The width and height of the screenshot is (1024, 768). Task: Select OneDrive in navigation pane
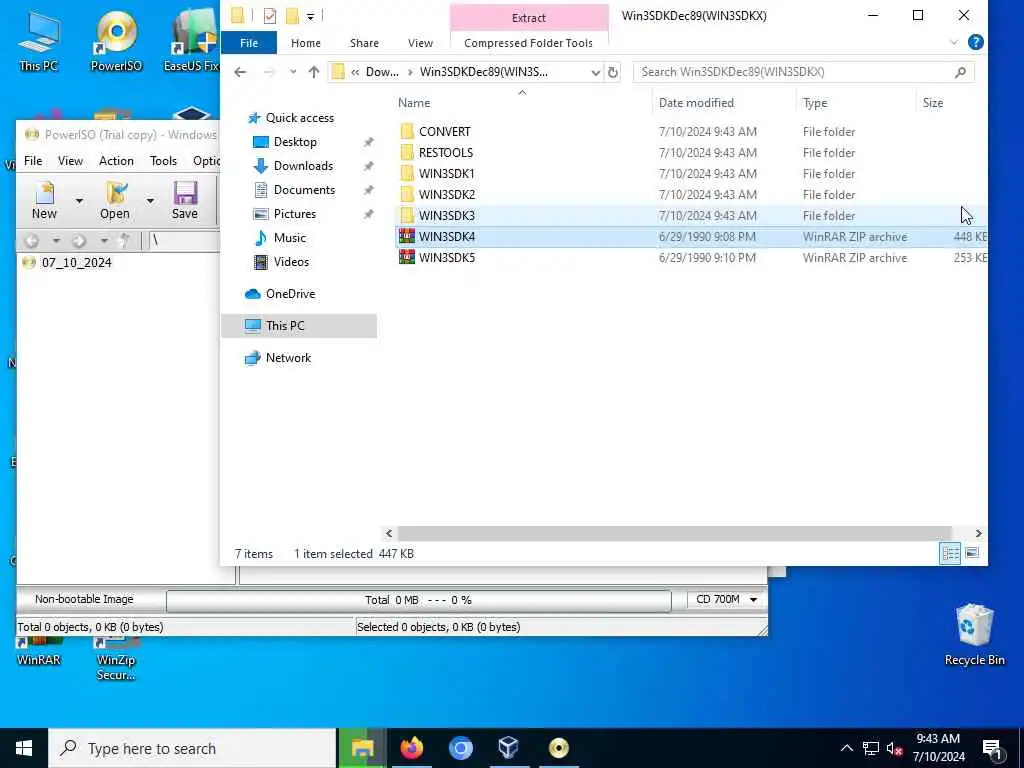[x=291, y=294]
